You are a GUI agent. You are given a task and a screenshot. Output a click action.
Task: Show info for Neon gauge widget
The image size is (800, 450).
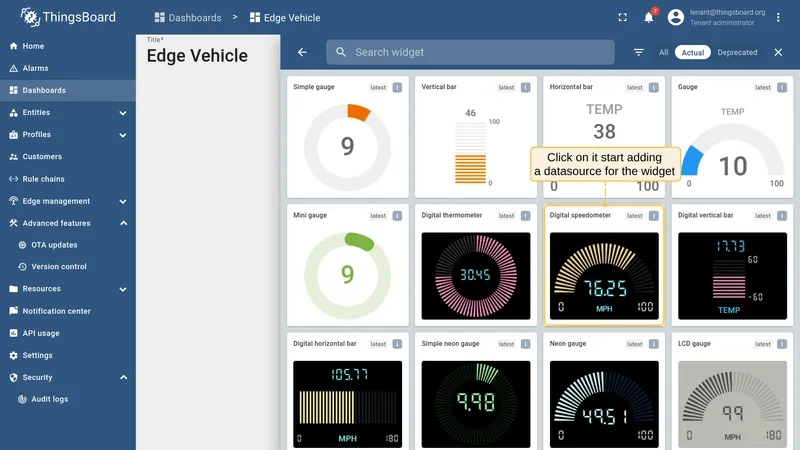(x=654, y=344)
